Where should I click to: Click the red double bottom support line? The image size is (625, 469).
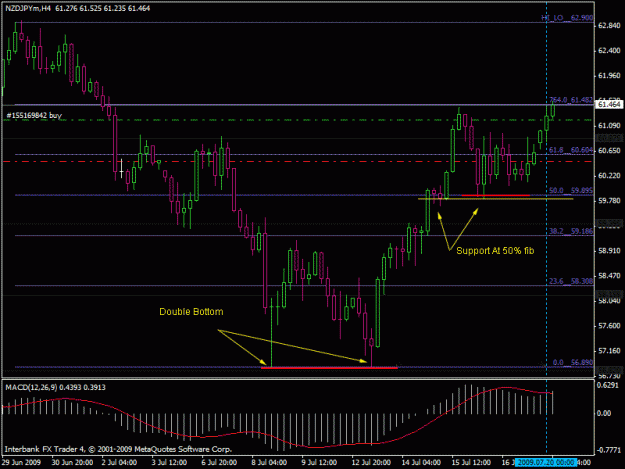click(329, 368)
